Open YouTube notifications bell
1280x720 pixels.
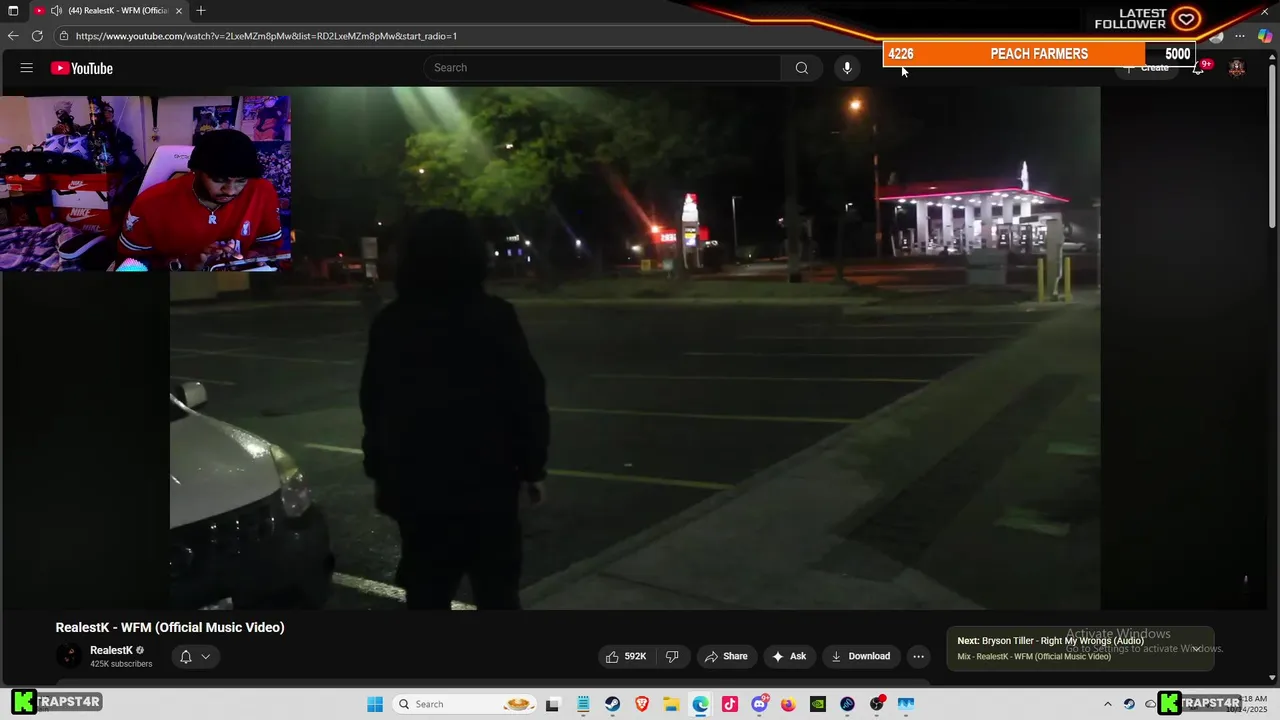pos(1198,68)
